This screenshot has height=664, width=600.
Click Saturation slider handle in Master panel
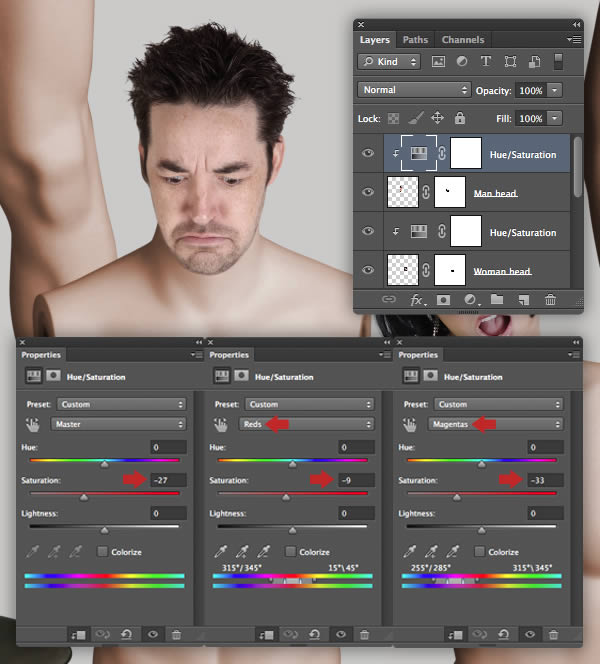84,498
